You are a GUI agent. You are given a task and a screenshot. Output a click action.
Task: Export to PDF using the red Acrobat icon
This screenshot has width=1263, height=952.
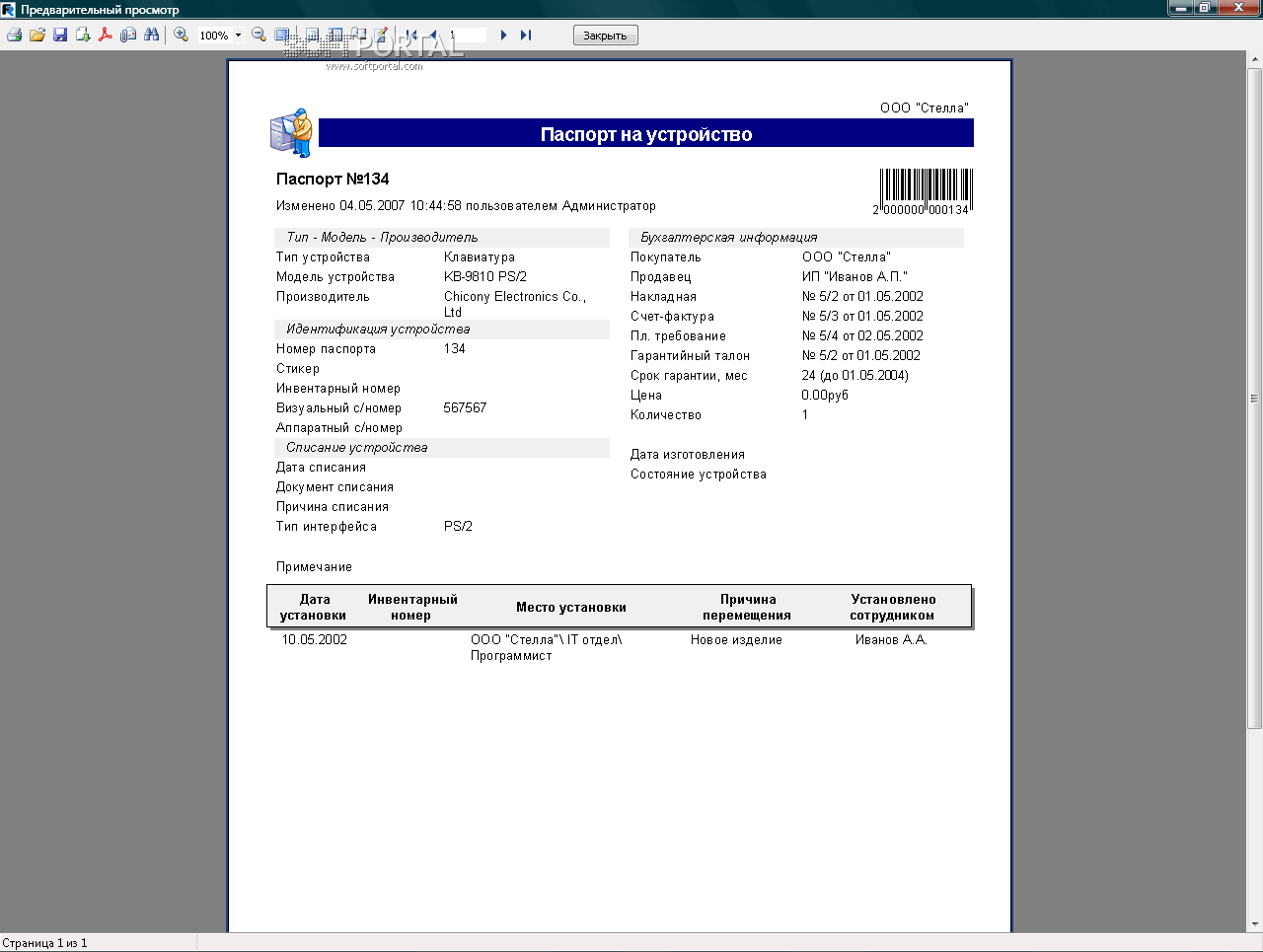click(106, 35)
